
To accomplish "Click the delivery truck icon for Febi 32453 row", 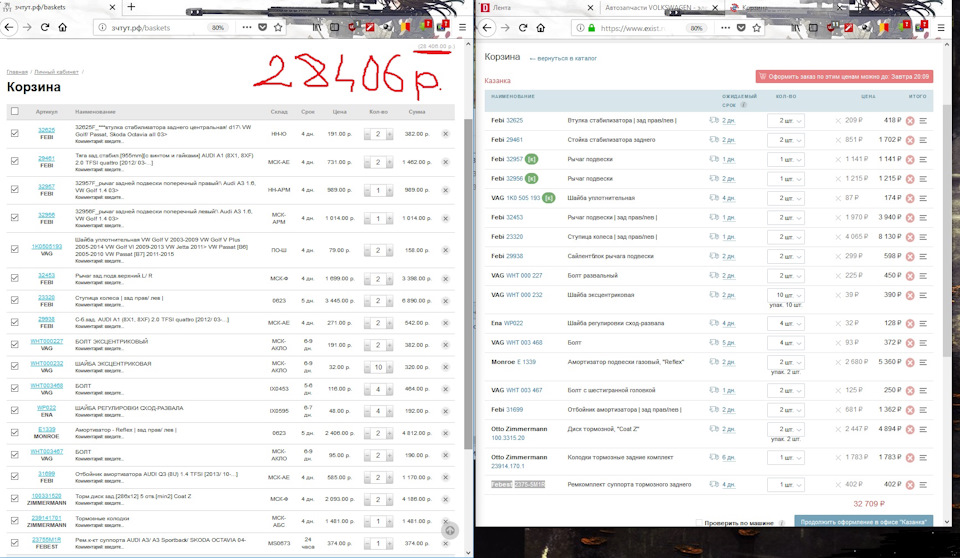I will click(713, 217).
